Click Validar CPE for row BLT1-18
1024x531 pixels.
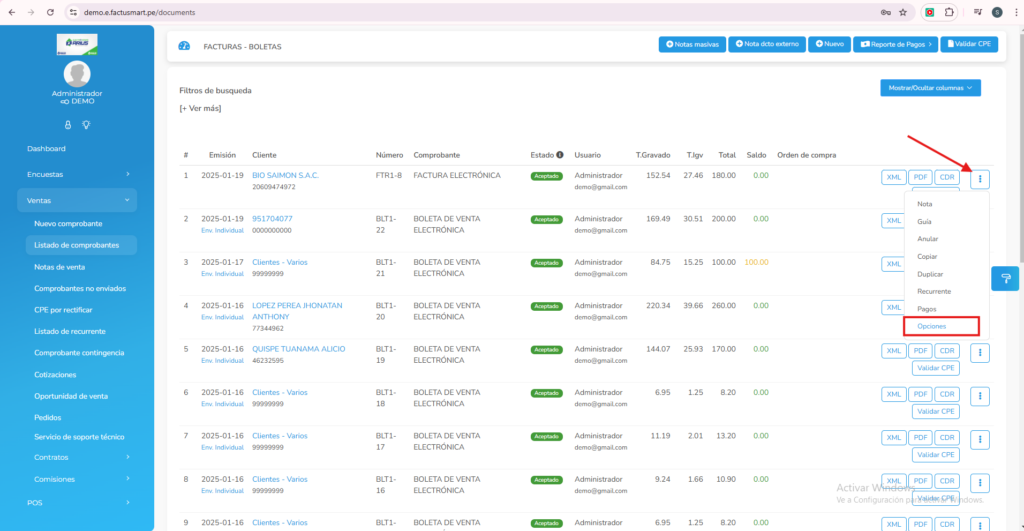(935, 411)
